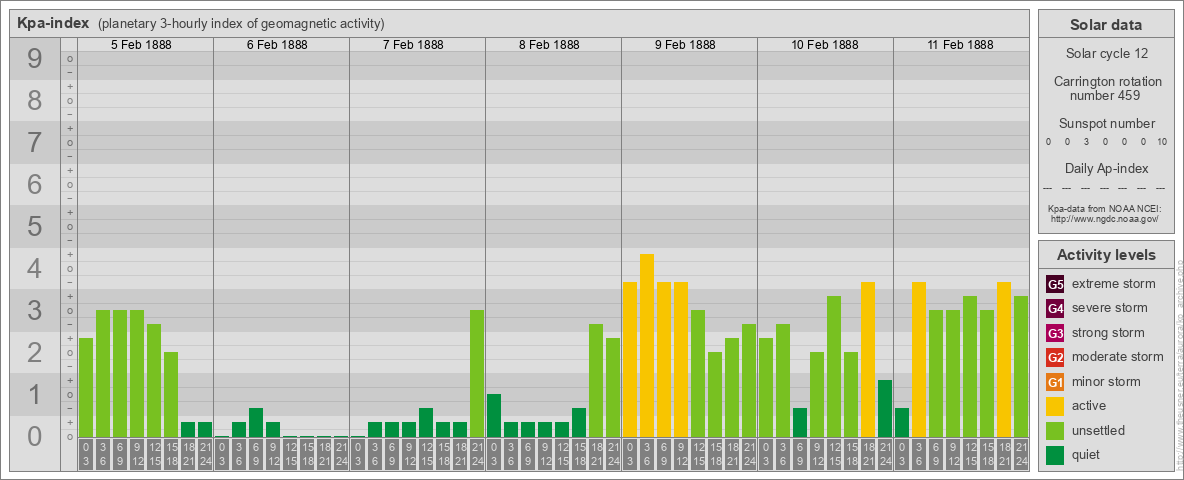
Task: Click the Kp scale number 4
Action: (34, 269)
